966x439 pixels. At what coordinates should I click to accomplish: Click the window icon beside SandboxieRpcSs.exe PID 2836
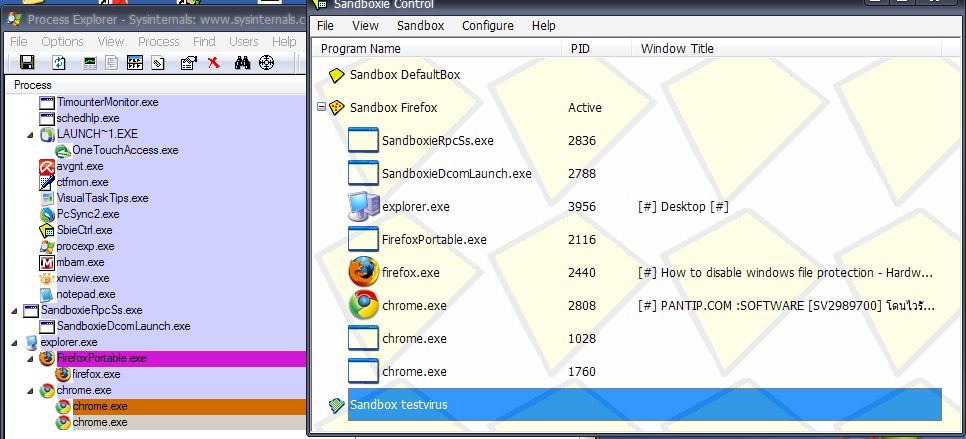pyautogui.click(x=363, y=140)
